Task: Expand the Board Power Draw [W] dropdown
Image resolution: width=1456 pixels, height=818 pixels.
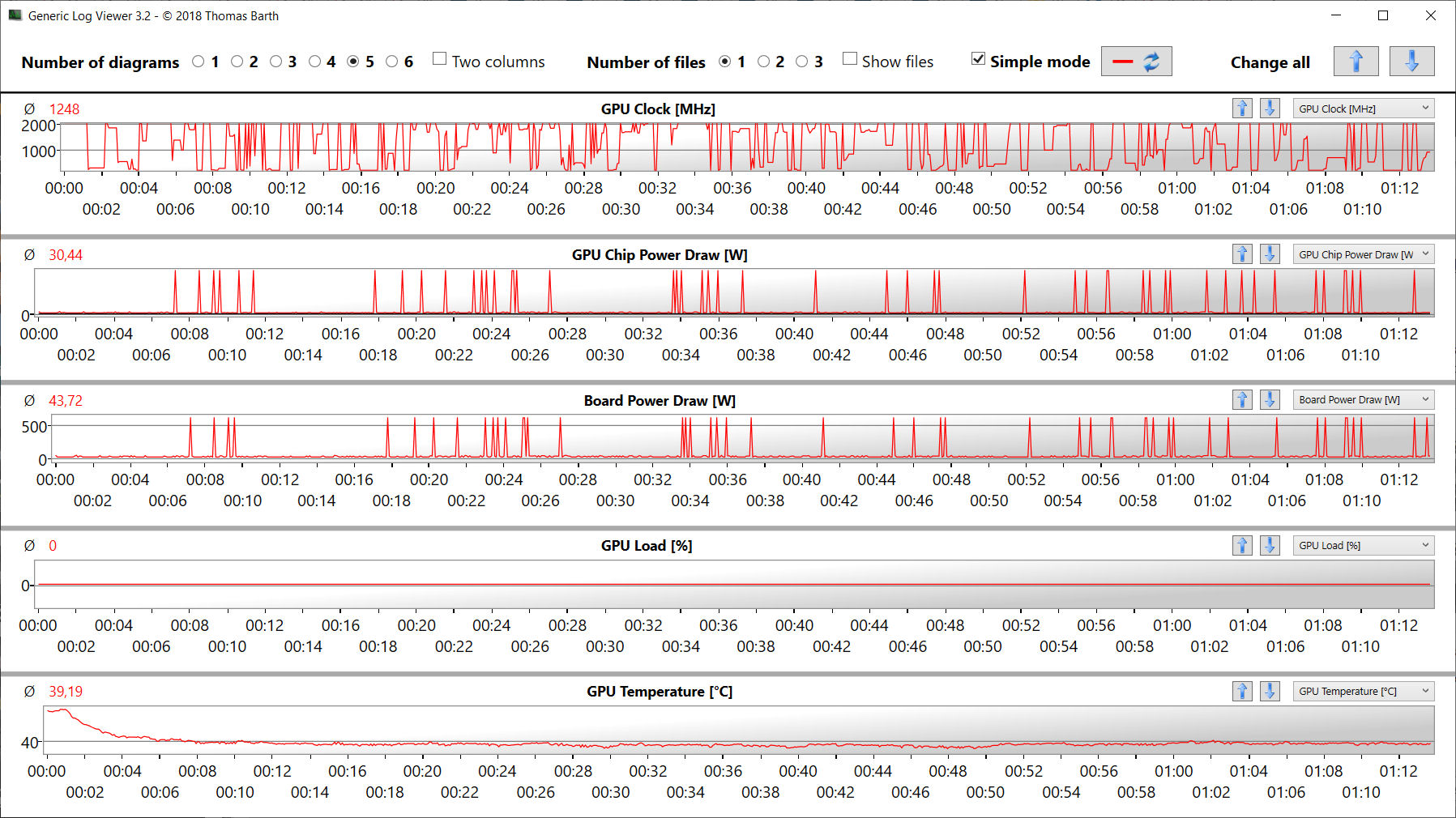Action: point(1364,399)
